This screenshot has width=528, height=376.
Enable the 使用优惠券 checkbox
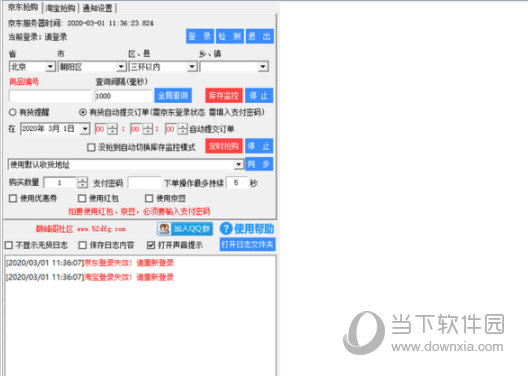[x=13, y=198]
